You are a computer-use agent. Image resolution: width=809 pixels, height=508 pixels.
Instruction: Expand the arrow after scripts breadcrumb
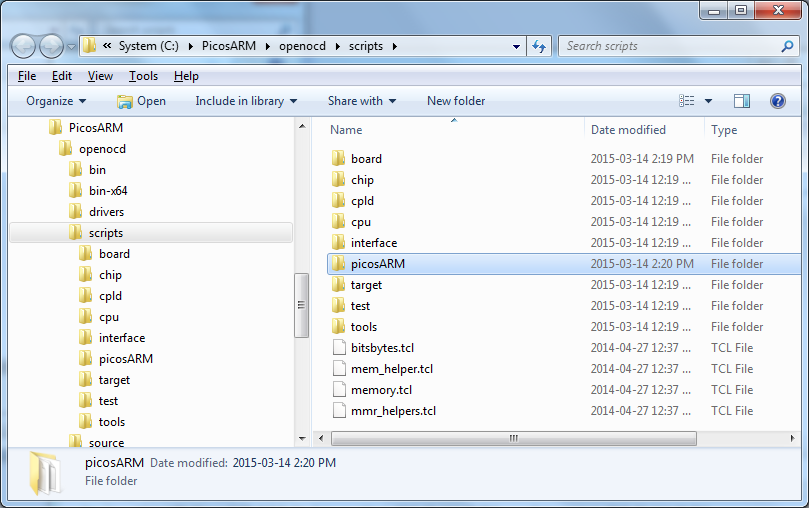[x=395, y=46]
